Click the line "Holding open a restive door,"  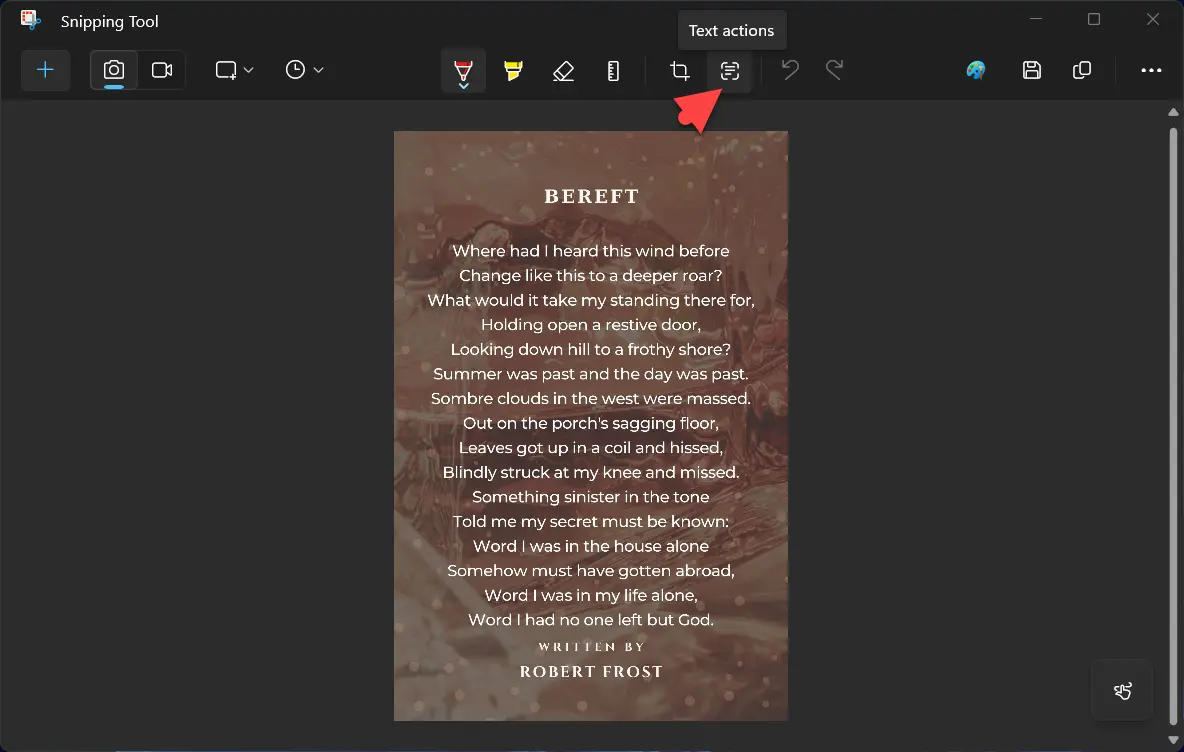point(590,325)
